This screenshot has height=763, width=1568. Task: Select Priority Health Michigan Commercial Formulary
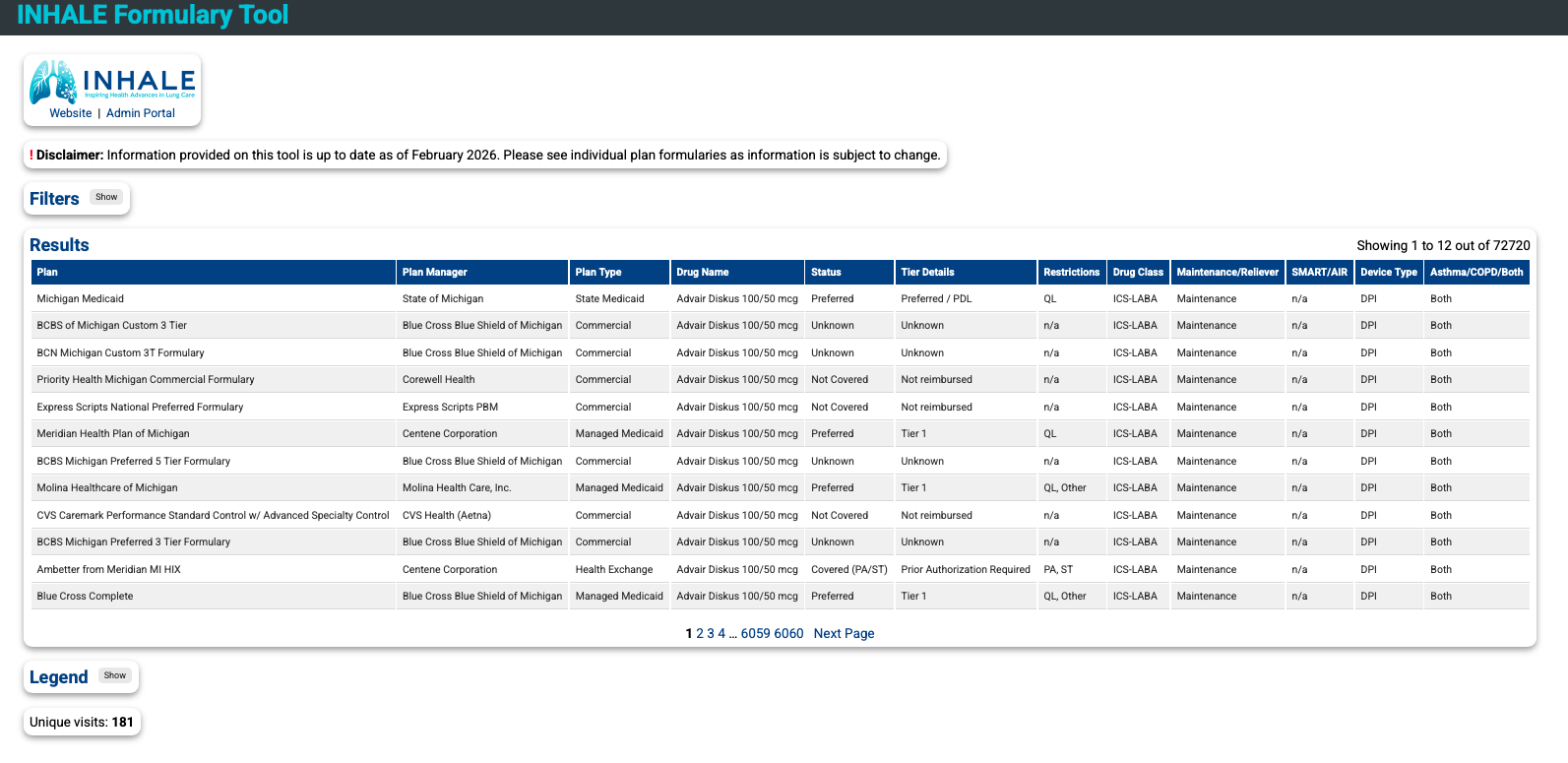click(781, 379)
